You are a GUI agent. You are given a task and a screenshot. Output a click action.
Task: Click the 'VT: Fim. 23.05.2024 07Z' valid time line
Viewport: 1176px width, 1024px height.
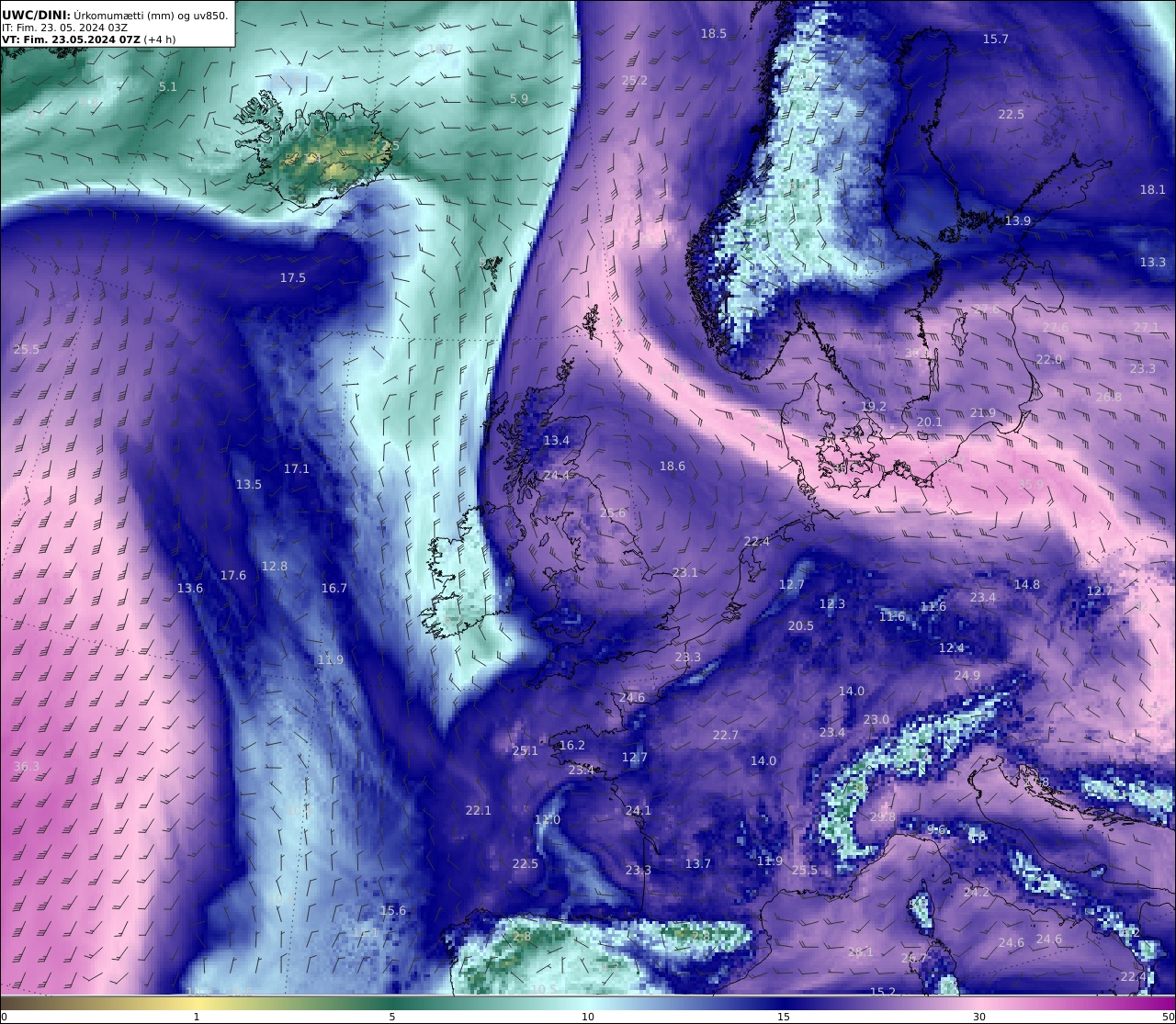[x=88, y=39]
